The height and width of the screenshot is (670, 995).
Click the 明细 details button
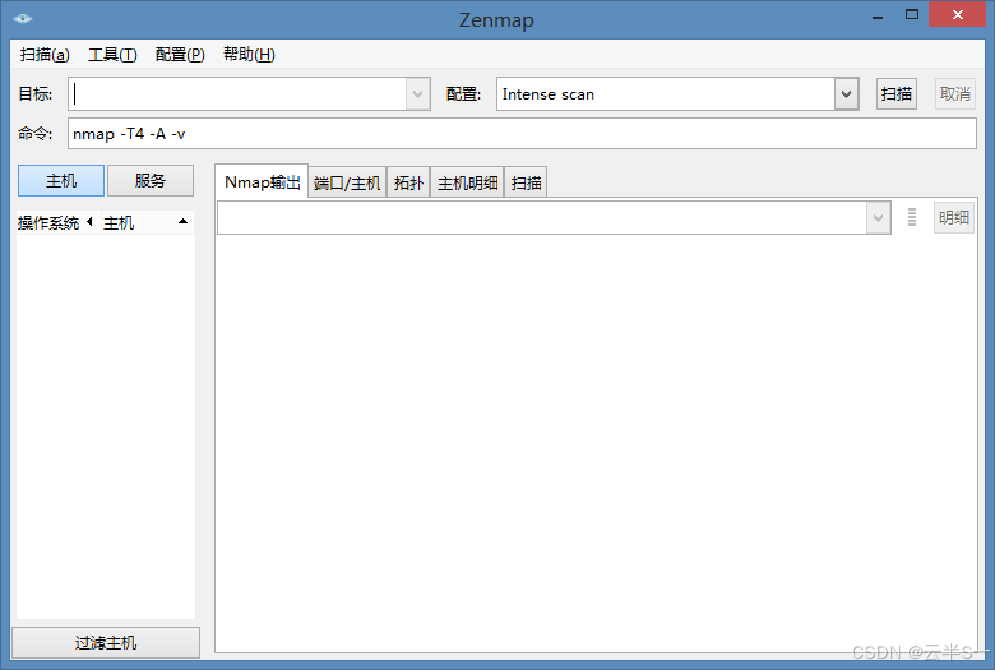pyautogui.click(x=954, y=218)
